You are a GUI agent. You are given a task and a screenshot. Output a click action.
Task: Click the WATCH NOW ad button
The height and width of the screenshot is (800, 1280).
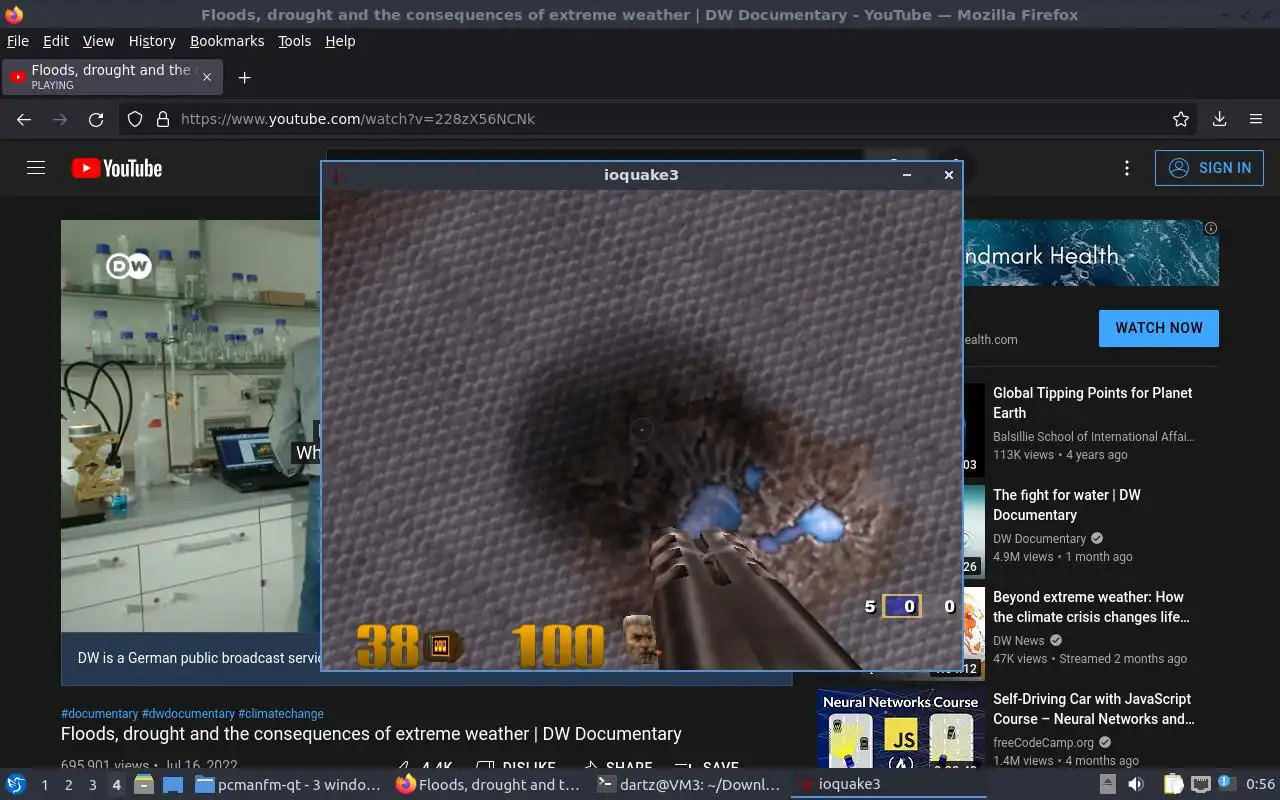tap(1159, 328)
